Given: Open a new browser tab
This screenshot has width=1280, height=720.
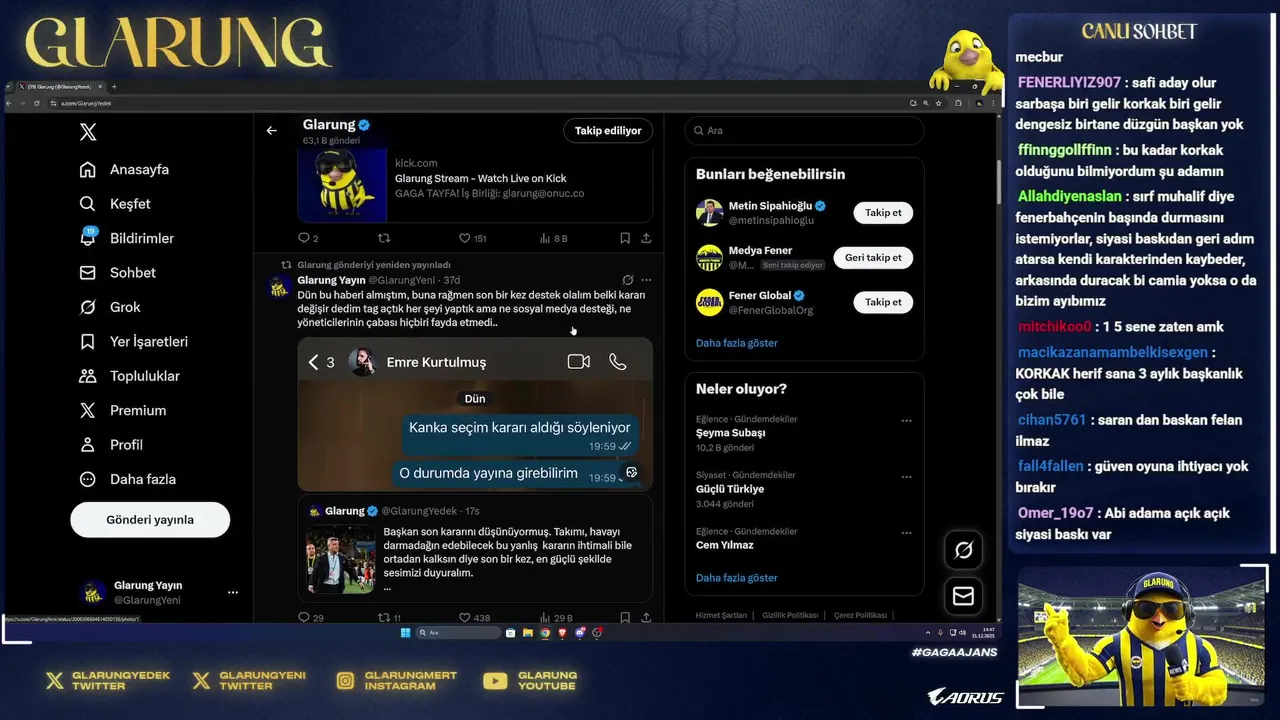Looking at the screenshot, I should (114, 87).
